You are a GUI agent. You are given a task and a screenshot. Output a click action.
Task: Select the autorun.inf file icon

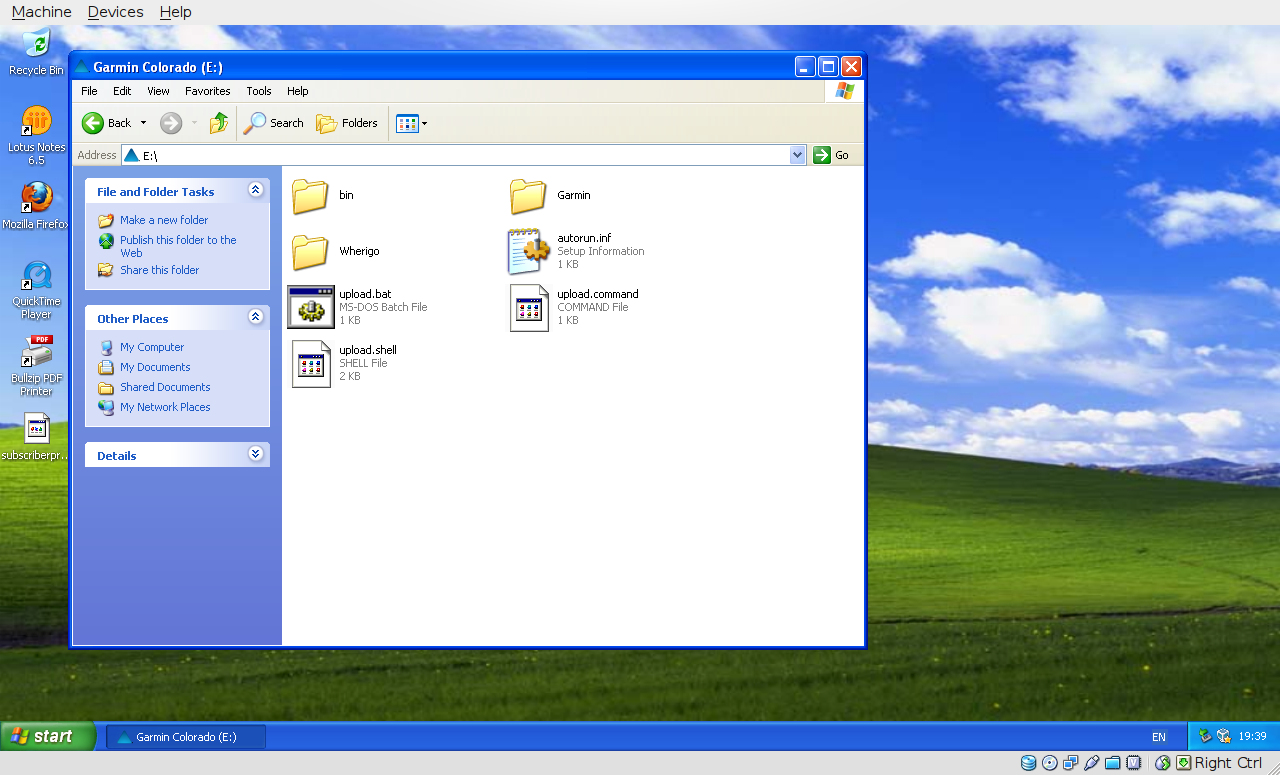[x=528, y=251]
